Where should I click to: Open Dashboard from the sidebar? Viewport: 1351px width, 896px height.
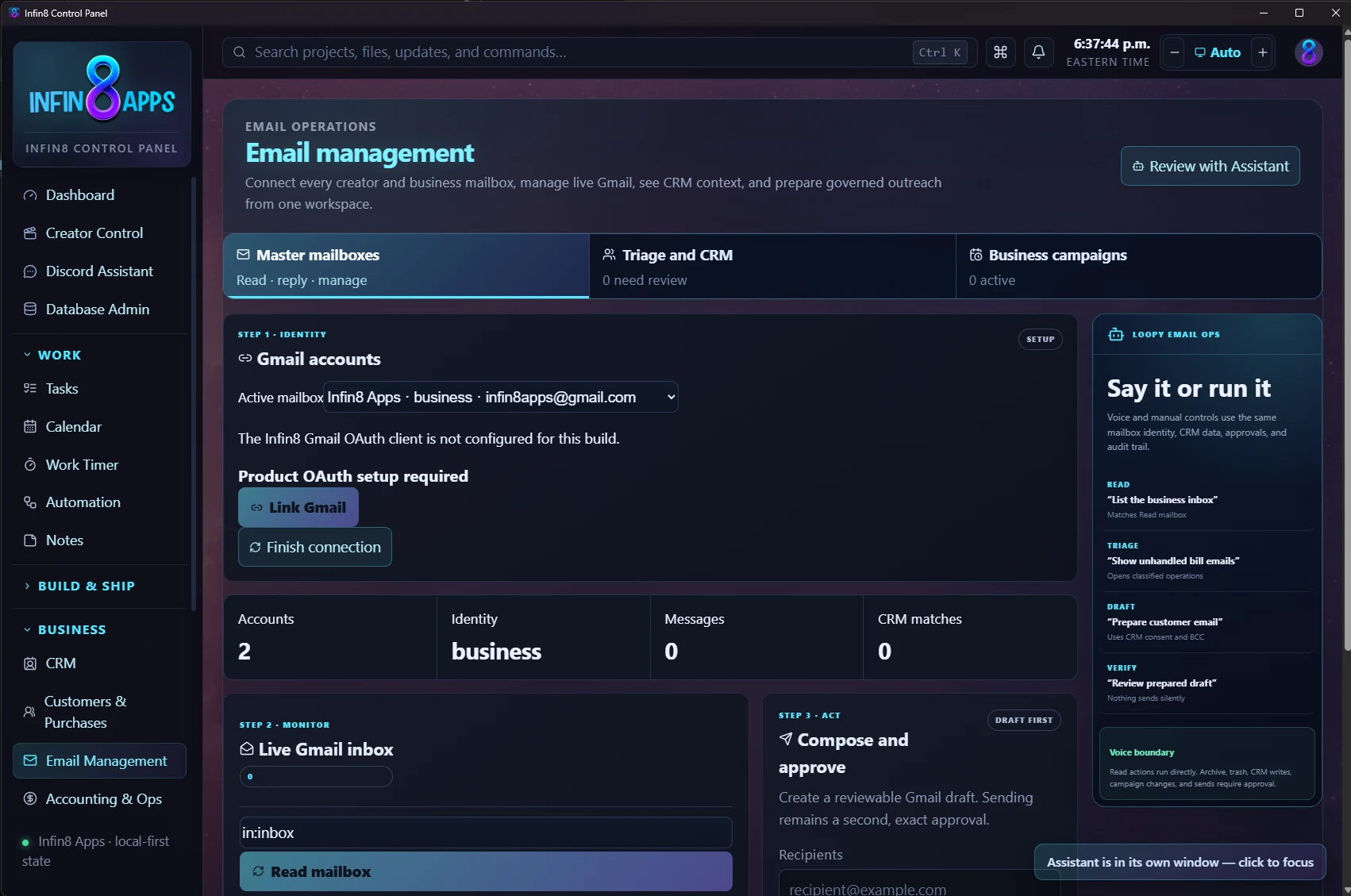[99, 195]
